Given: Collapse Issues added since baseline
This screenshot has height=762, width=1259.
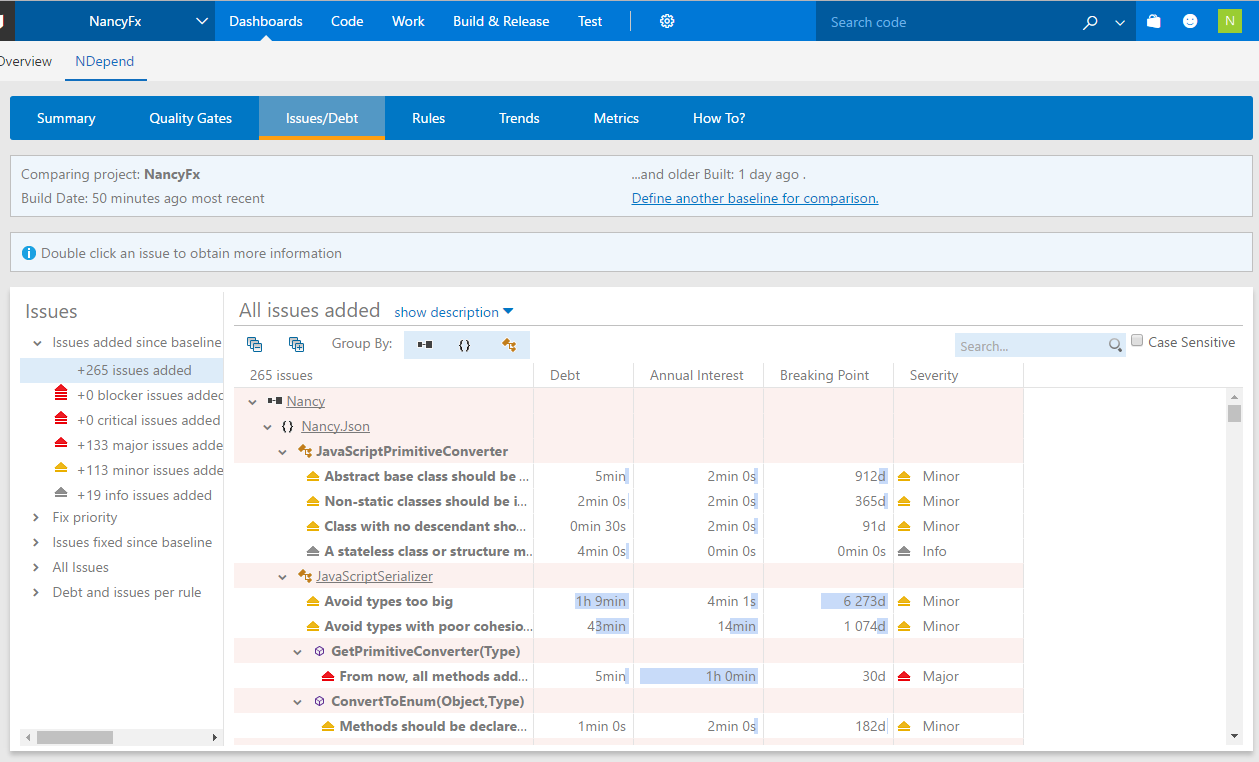Looking at the screenshot, I should pos(38,342).
